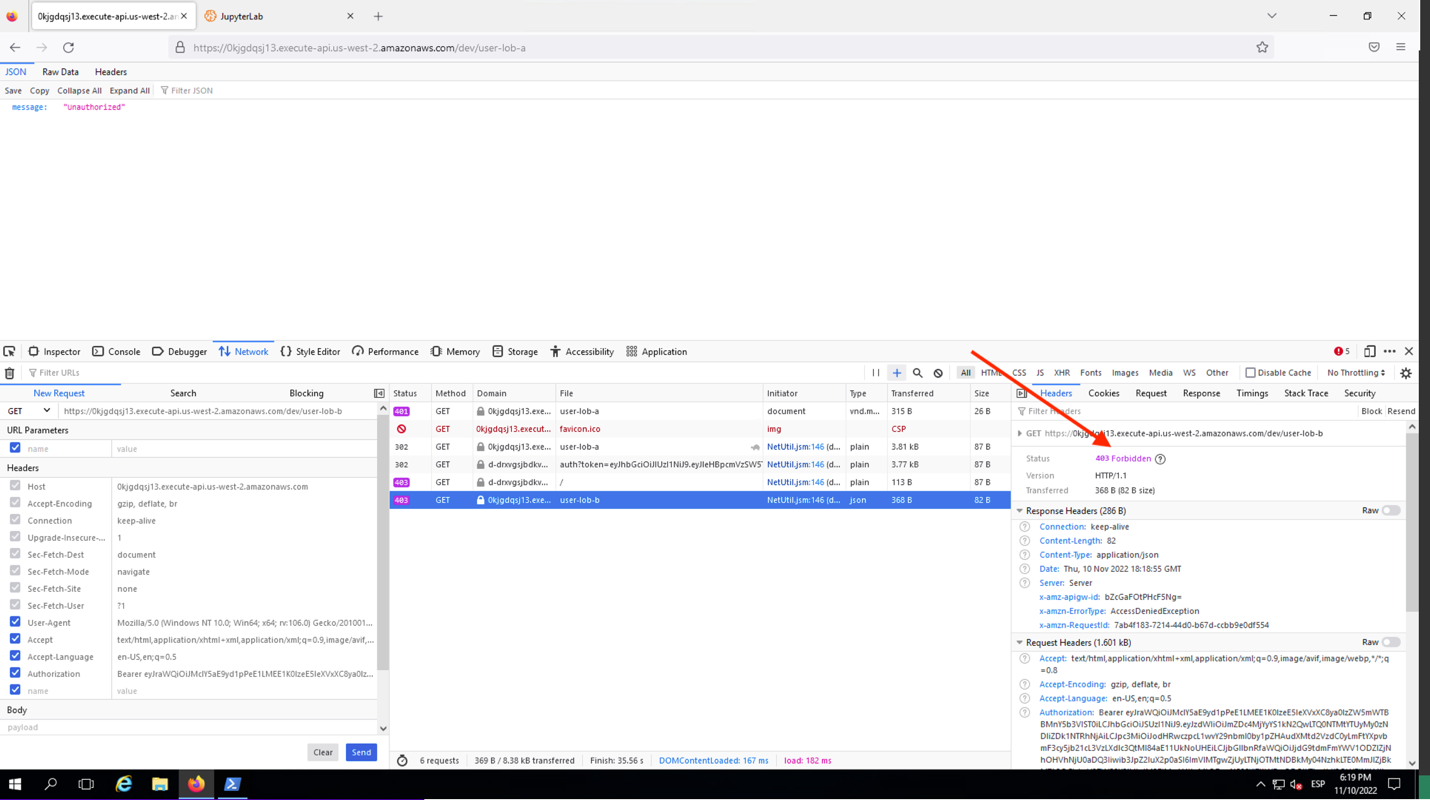Screen dimensions: 1430x800
Task: Go back to the previous page
Action: 15,48
